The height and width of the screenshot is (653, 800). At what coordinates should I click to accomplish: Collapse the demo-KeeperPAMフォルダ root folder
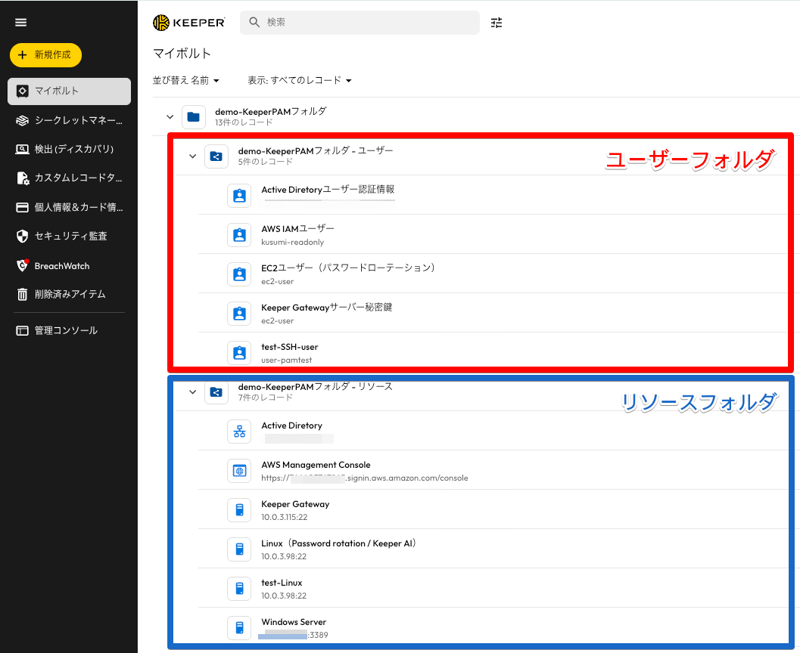coord(170,117)
